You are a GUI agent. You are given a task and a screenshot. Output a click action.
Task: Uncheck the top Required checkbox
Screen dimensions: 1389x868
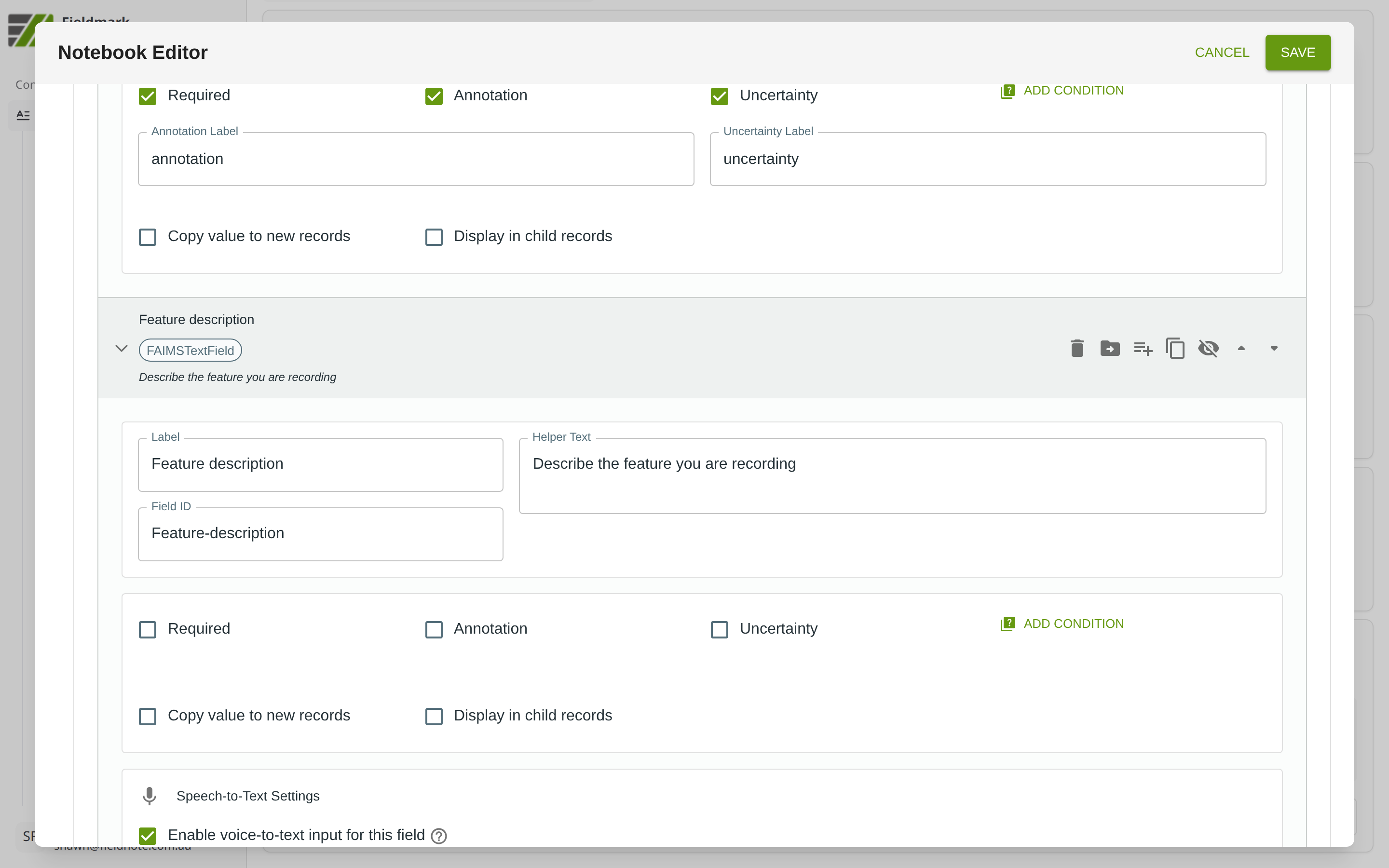tap(148, 96)
